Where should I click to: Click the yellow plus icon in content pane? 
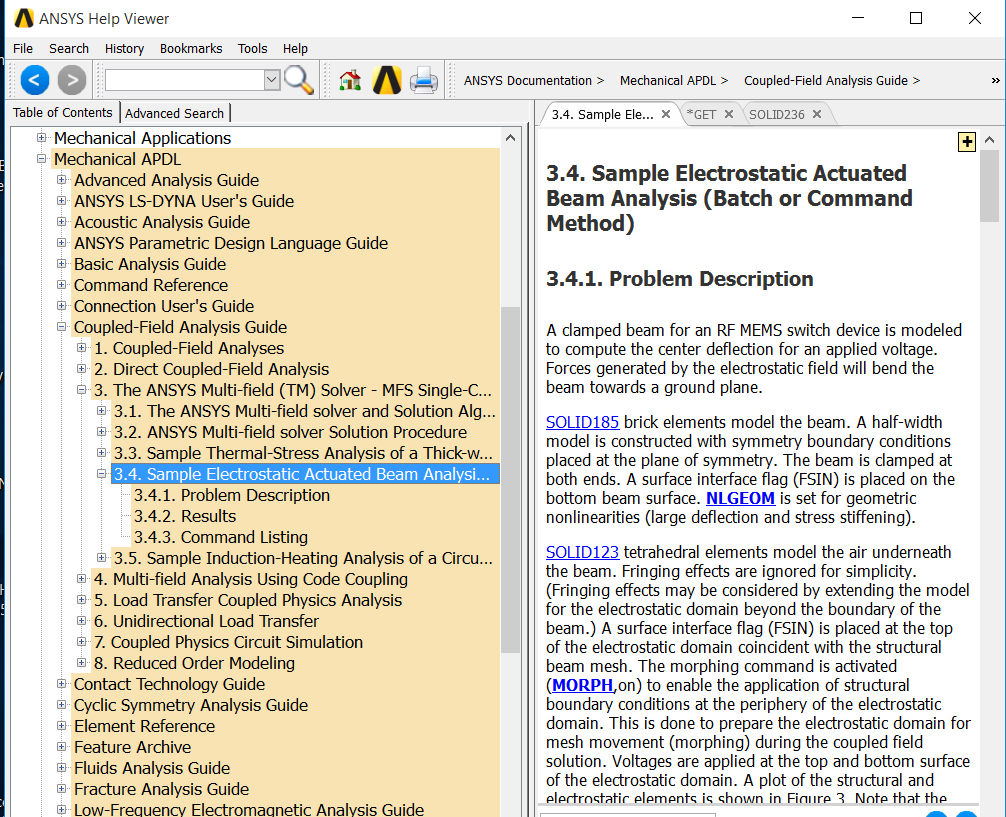click(x=966, y=142)
